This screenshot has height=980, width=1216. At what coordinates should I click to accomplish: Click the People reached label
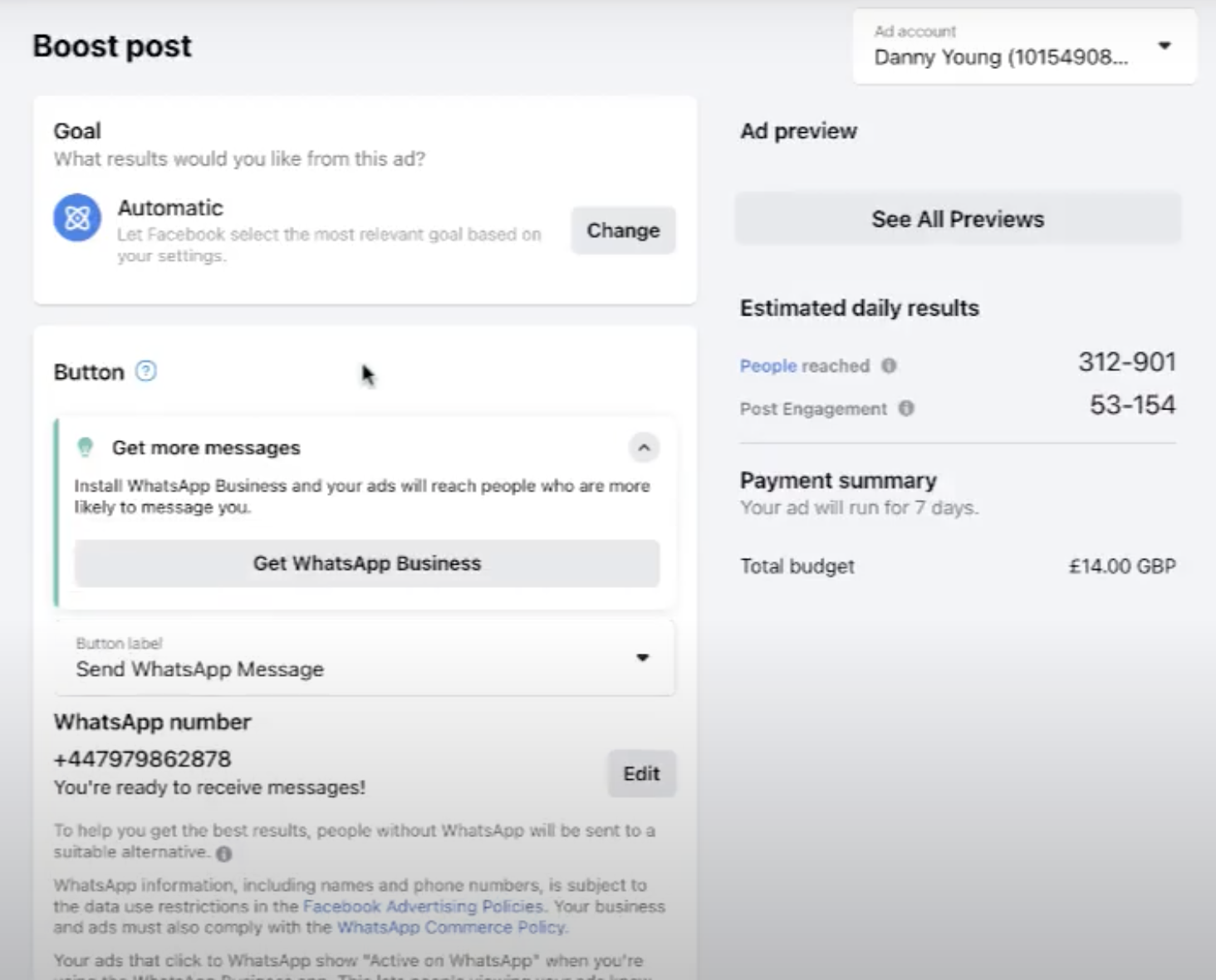[805, 365]
